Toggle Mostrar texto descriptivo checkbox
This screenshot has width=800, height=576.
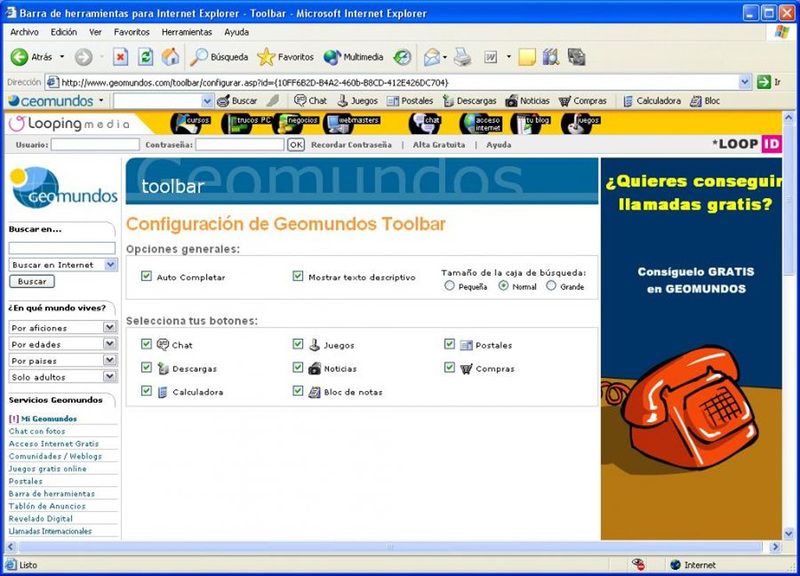pos(298,276)
